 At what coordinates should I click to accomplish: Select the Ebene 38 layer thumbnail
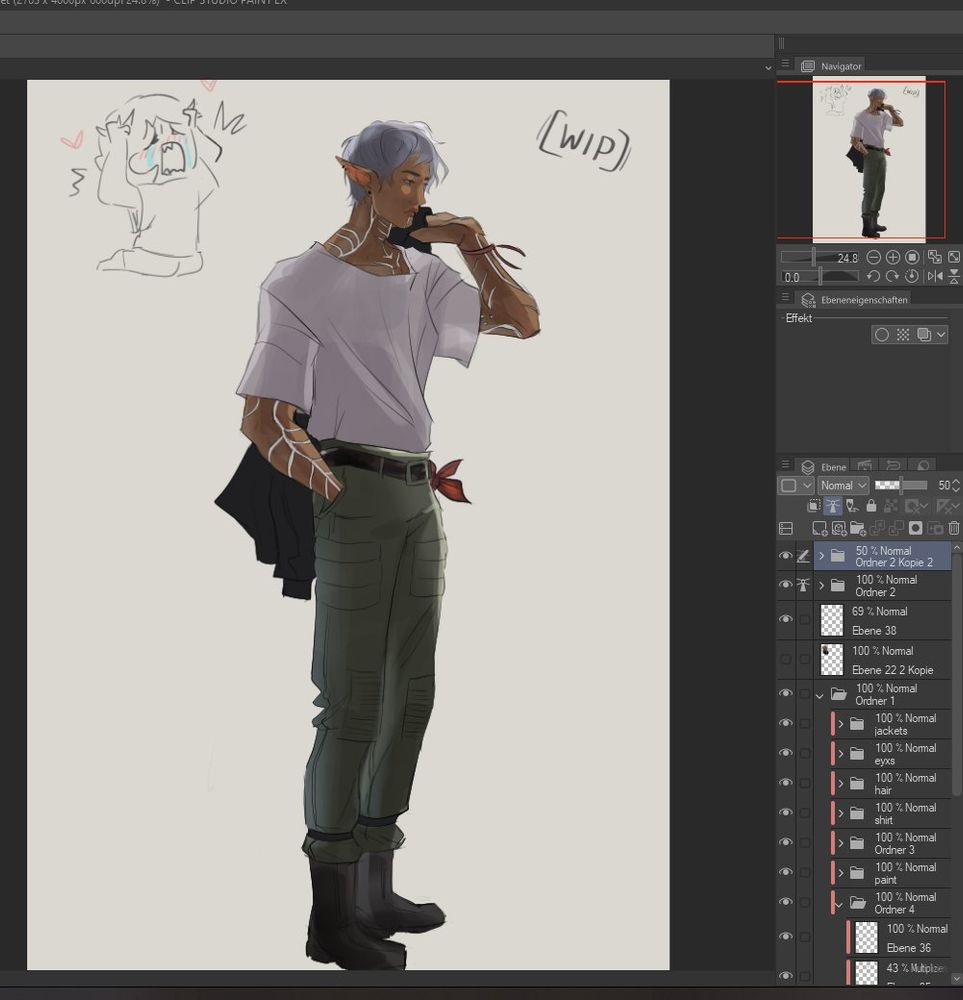[x=832, y=620]
